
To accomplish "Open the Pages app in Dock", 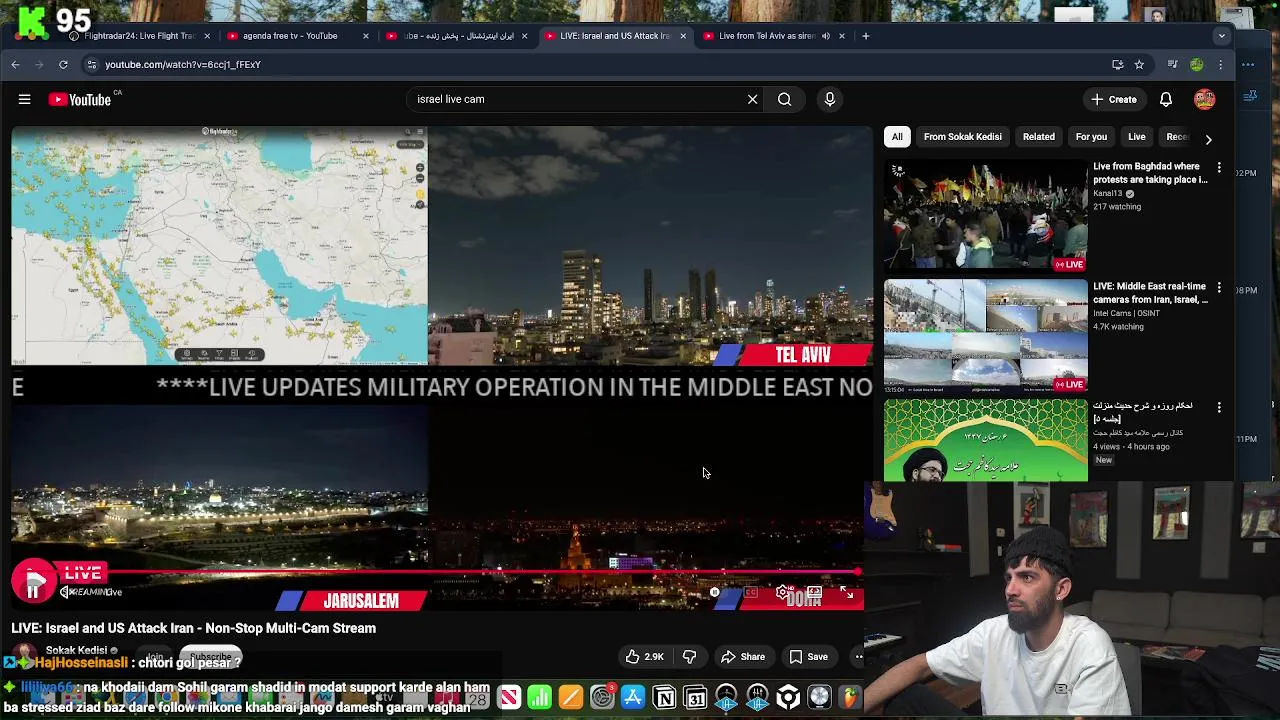I will coord(571,697).
